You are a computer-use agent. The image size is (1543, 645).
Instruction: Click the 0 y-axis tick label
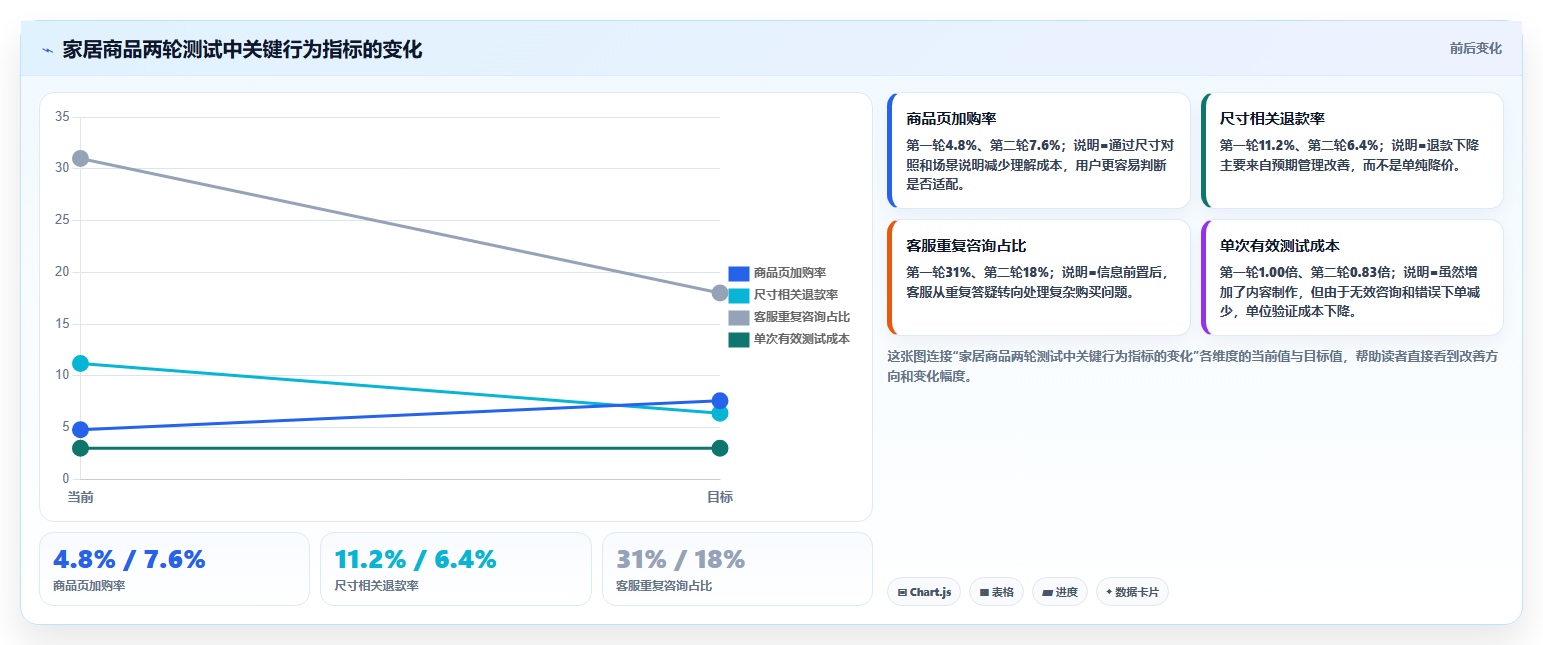coord(66,479)
